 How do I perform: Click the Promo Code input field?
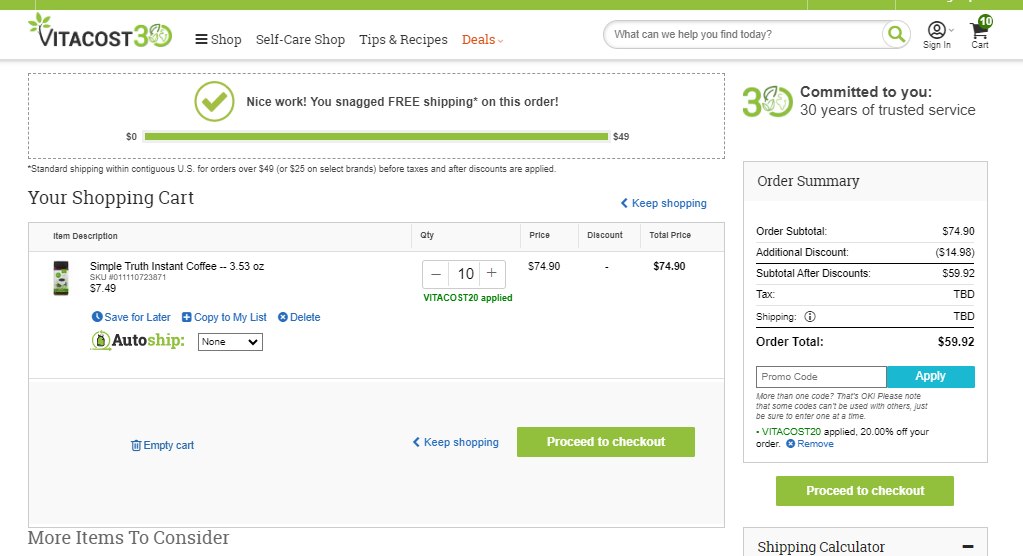pos(821,377)
